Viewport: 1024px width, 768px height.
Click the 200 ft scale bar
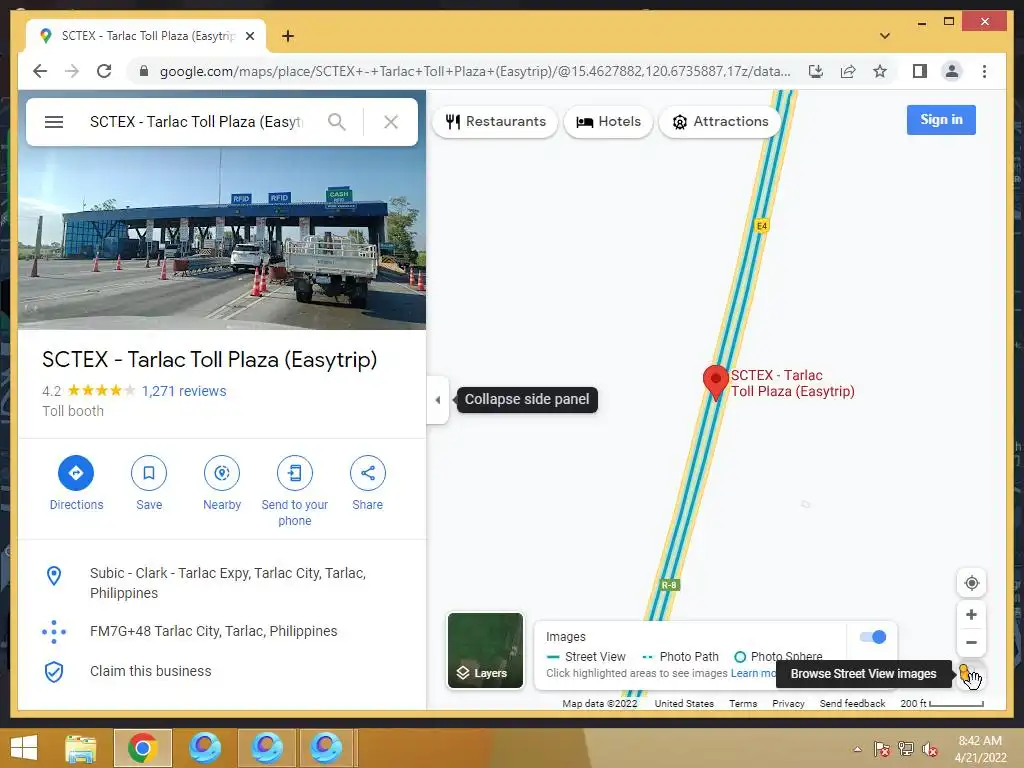coord(942,703)
